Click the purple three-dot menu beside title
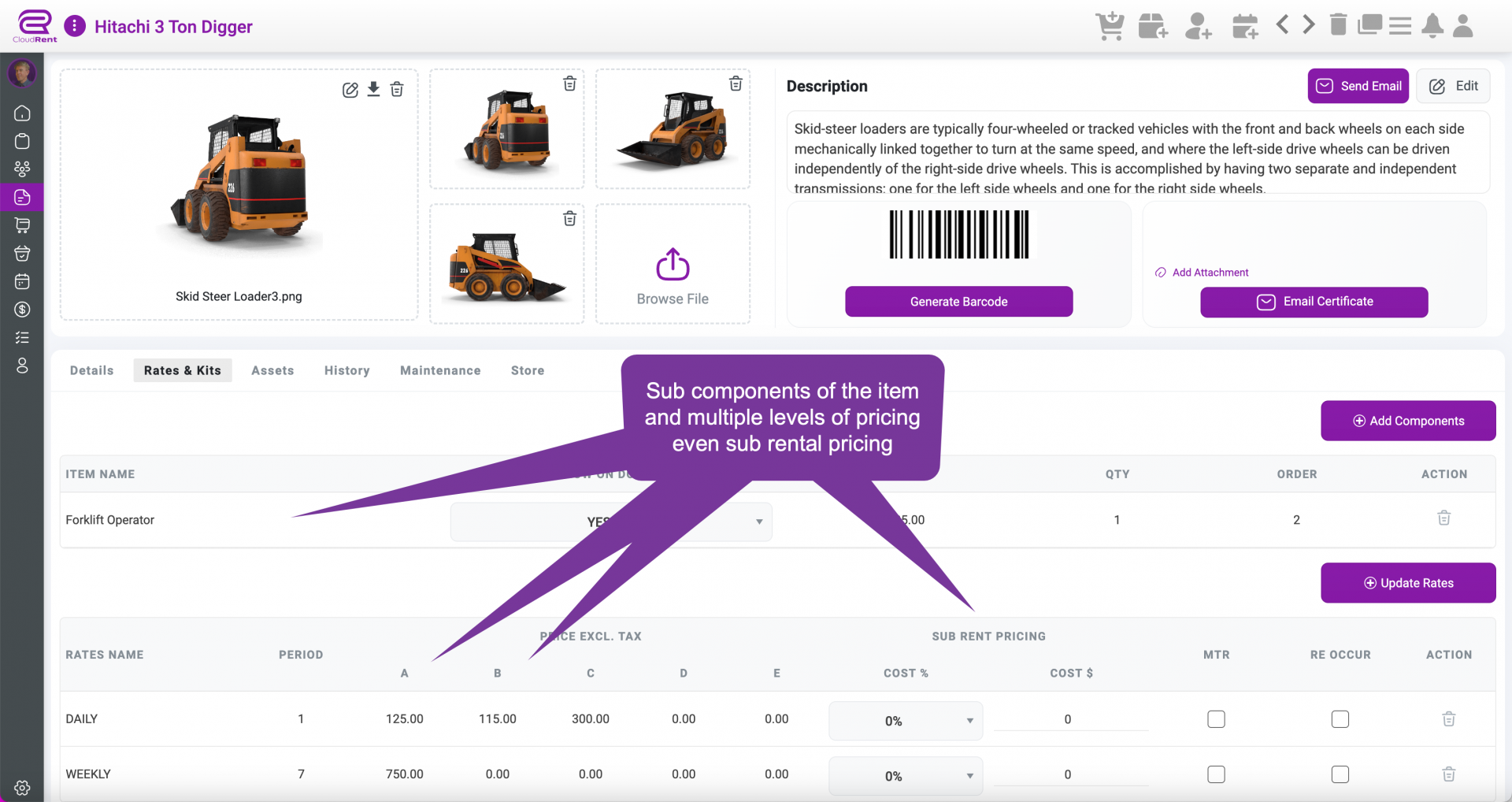Image resolution: width=1512 pixels, height=802 pixels. [x=75, y=26]
